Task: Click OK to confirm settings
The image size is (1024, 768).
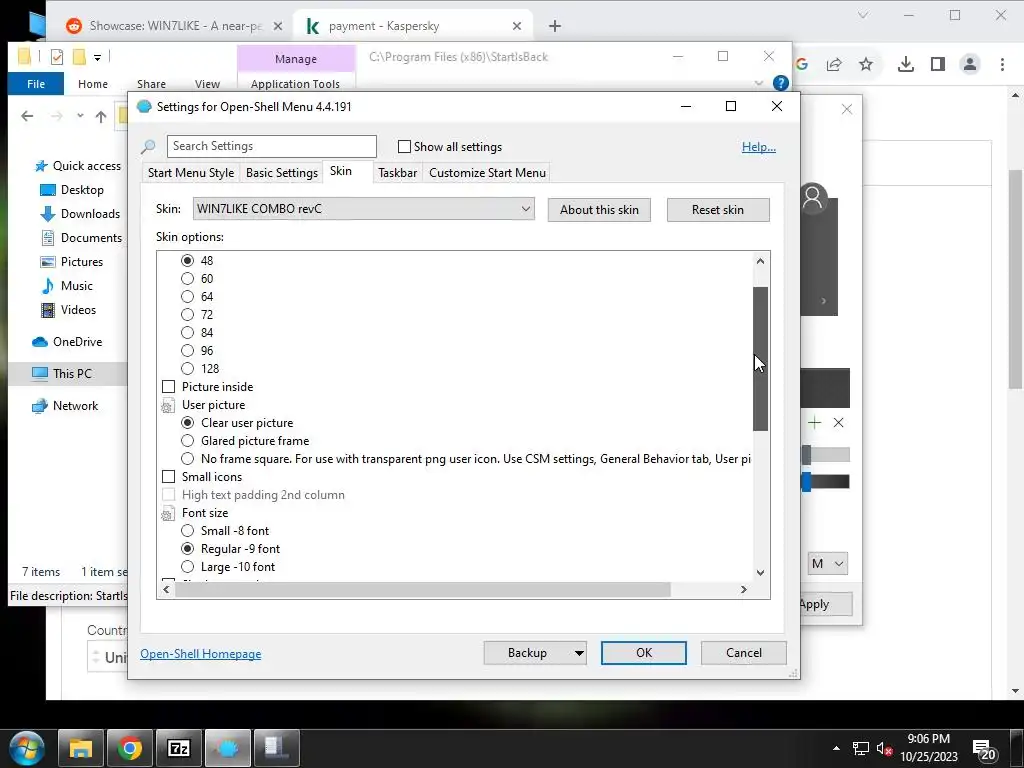Action: pyautogui.click(x=643, y=653)
